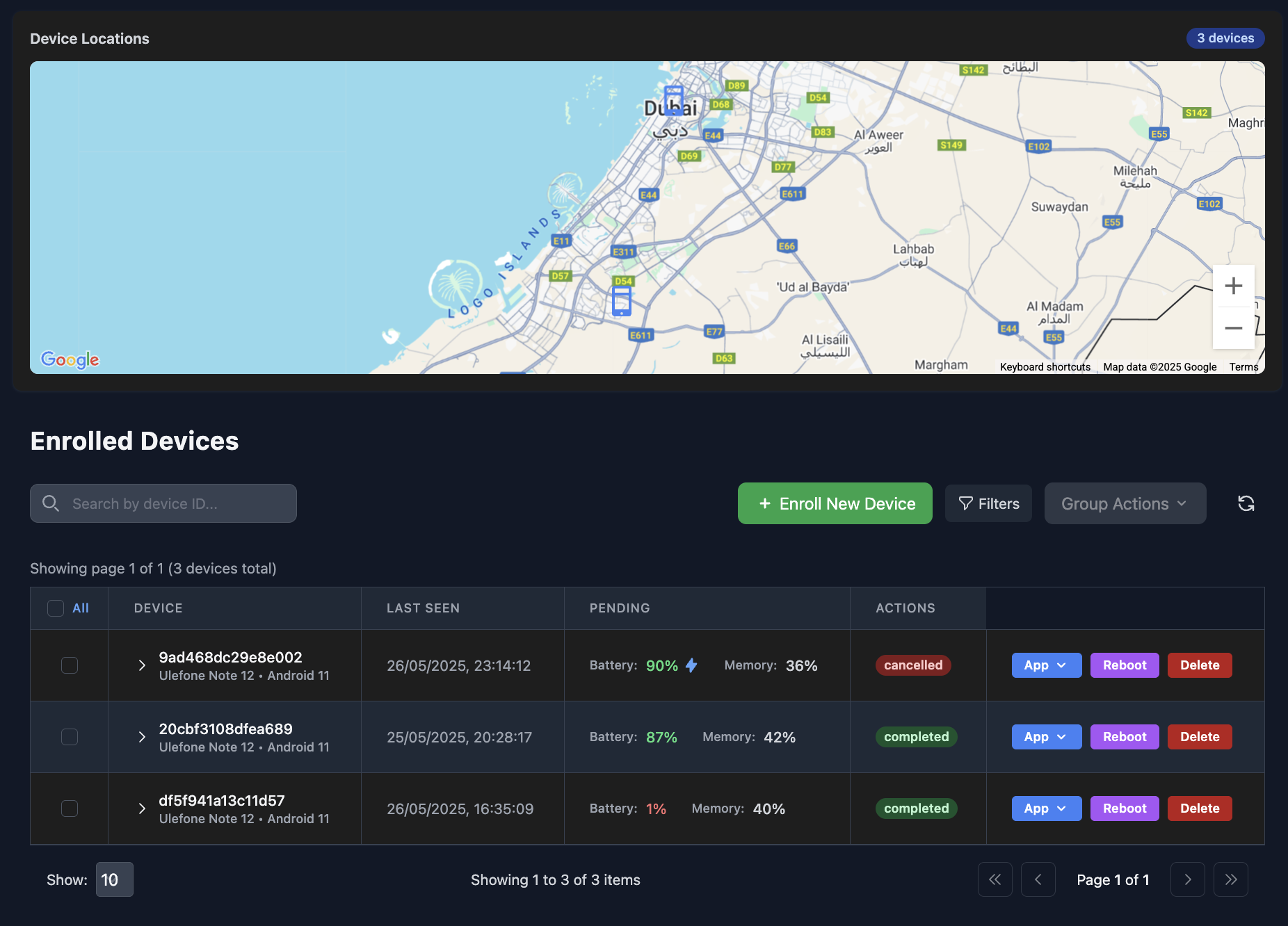Open the App dropdown for the first device
The height and width of the screenshot is (926, 1288).
click(x=1046, y=665)
